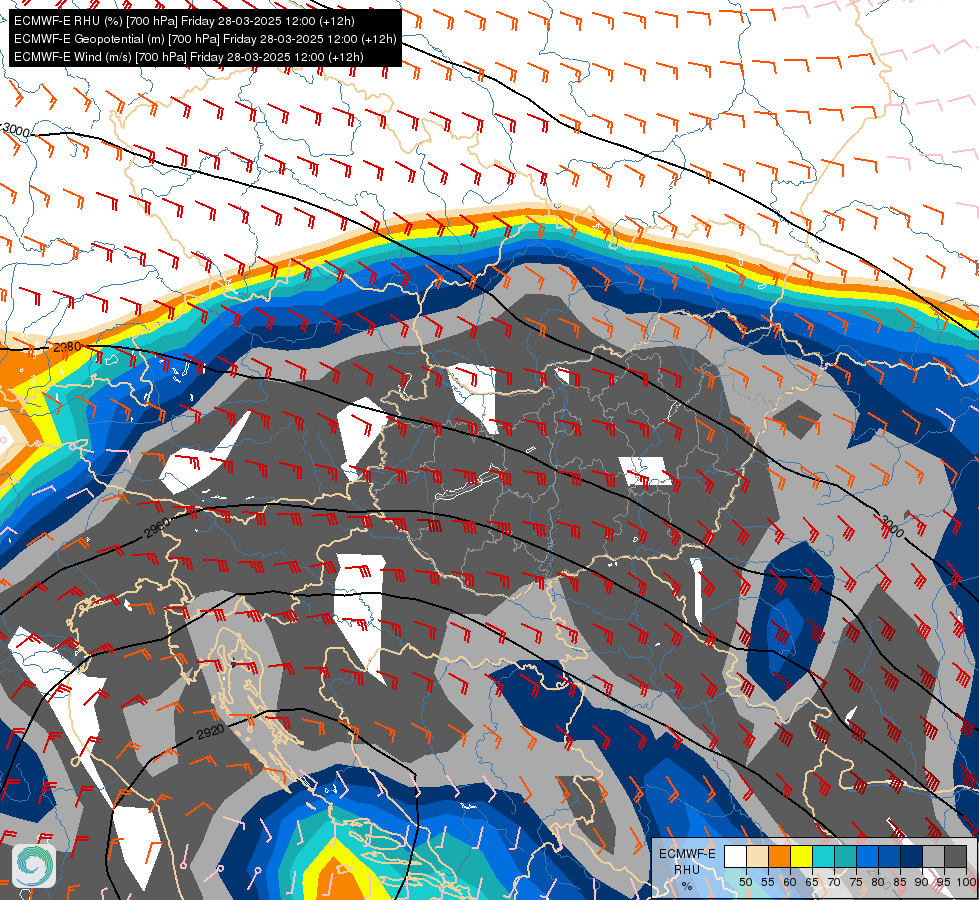Screen dimensions: 979x900
Task: Click the legend value 90
Action: click(x=922, y=882)
